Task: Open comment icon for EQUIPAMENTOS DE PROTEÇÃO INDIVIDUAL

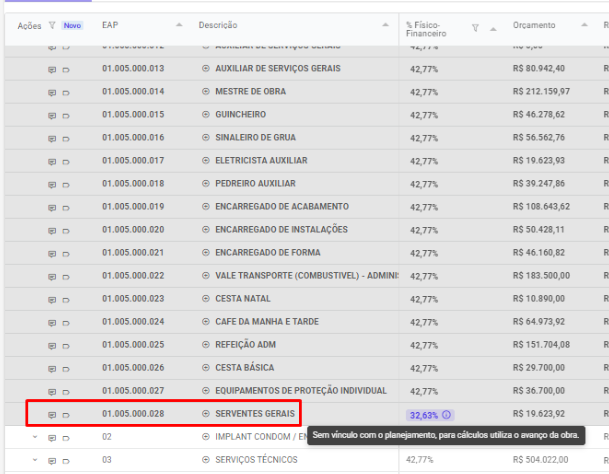Action: point(52,392)
